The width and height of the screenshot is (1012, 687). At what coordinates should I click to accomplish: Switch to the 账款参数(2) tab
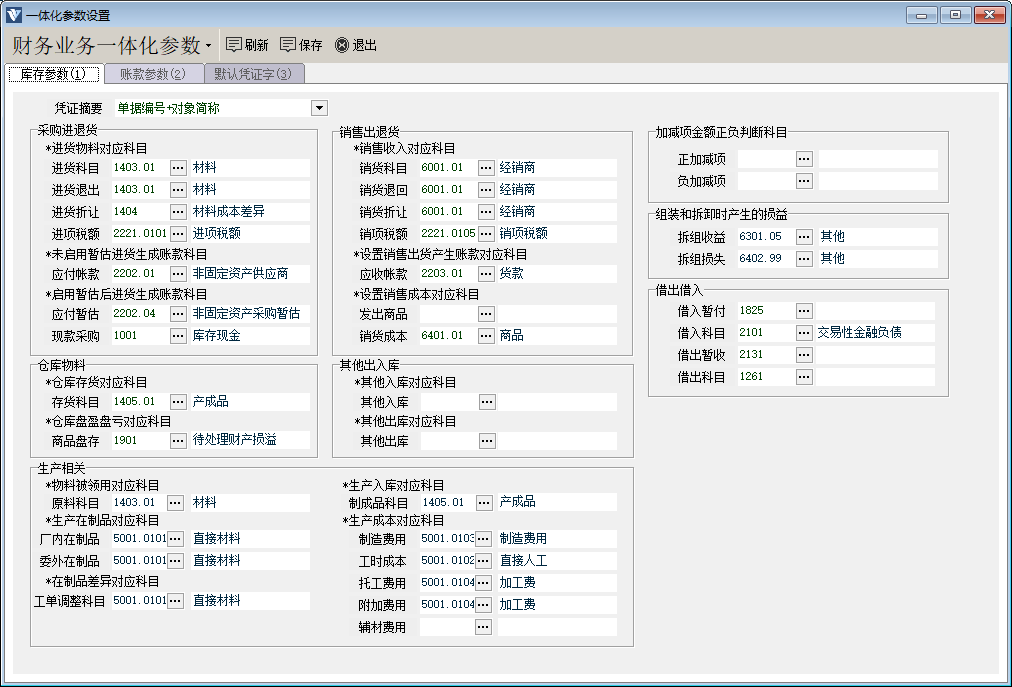pyautogui.click(x=152, y=74)
